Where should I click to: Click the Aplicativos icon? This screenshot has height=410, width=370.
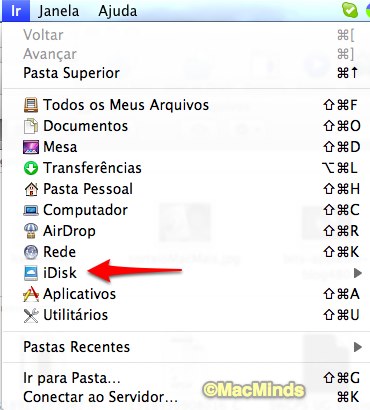(31, 294)
